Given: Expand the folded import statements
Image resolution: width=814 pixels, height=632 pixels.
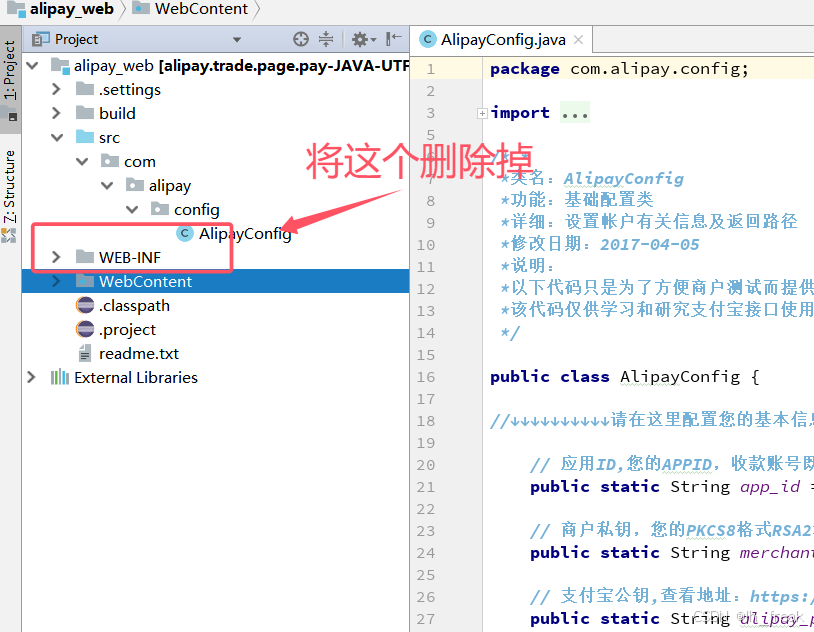Looking at the screenshot, I should tap(482, 113).
